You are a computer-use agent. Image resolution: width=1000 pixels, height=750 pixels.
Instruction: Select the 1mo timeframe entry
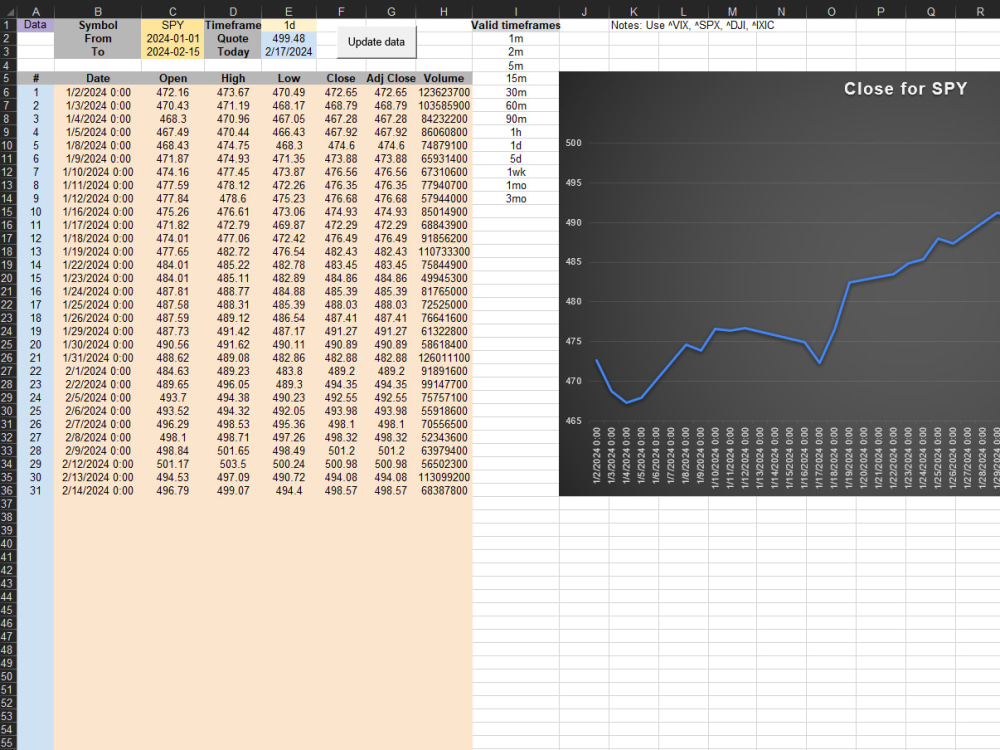click(x=515, y=186)
